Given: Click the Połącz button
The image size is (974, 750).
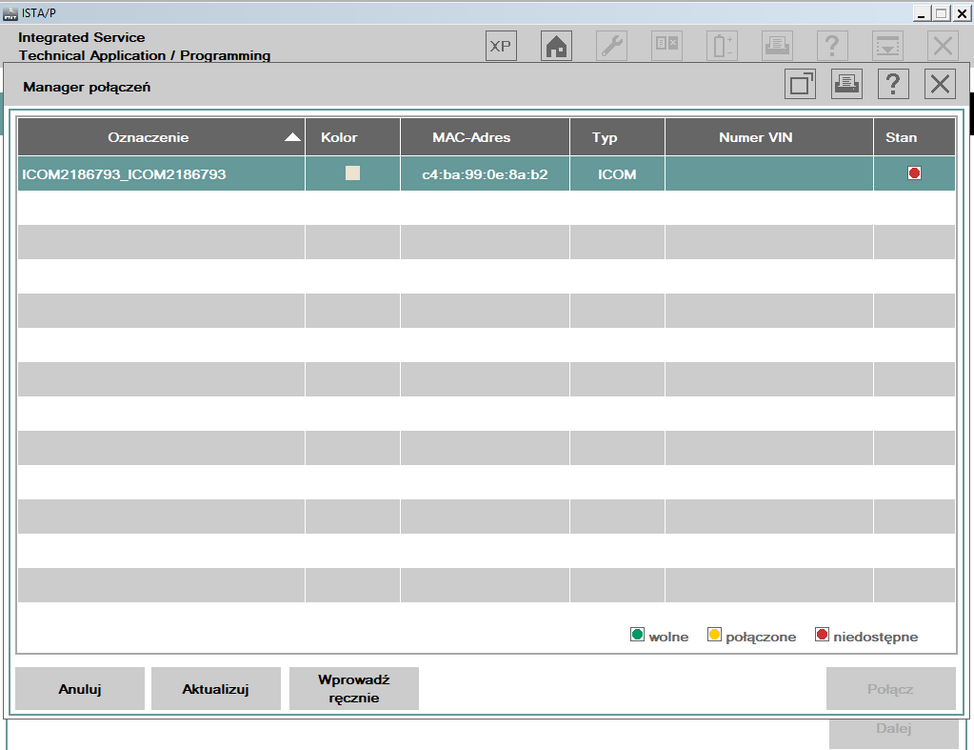Looking at the screenshot, I should [x=891, y=688].
